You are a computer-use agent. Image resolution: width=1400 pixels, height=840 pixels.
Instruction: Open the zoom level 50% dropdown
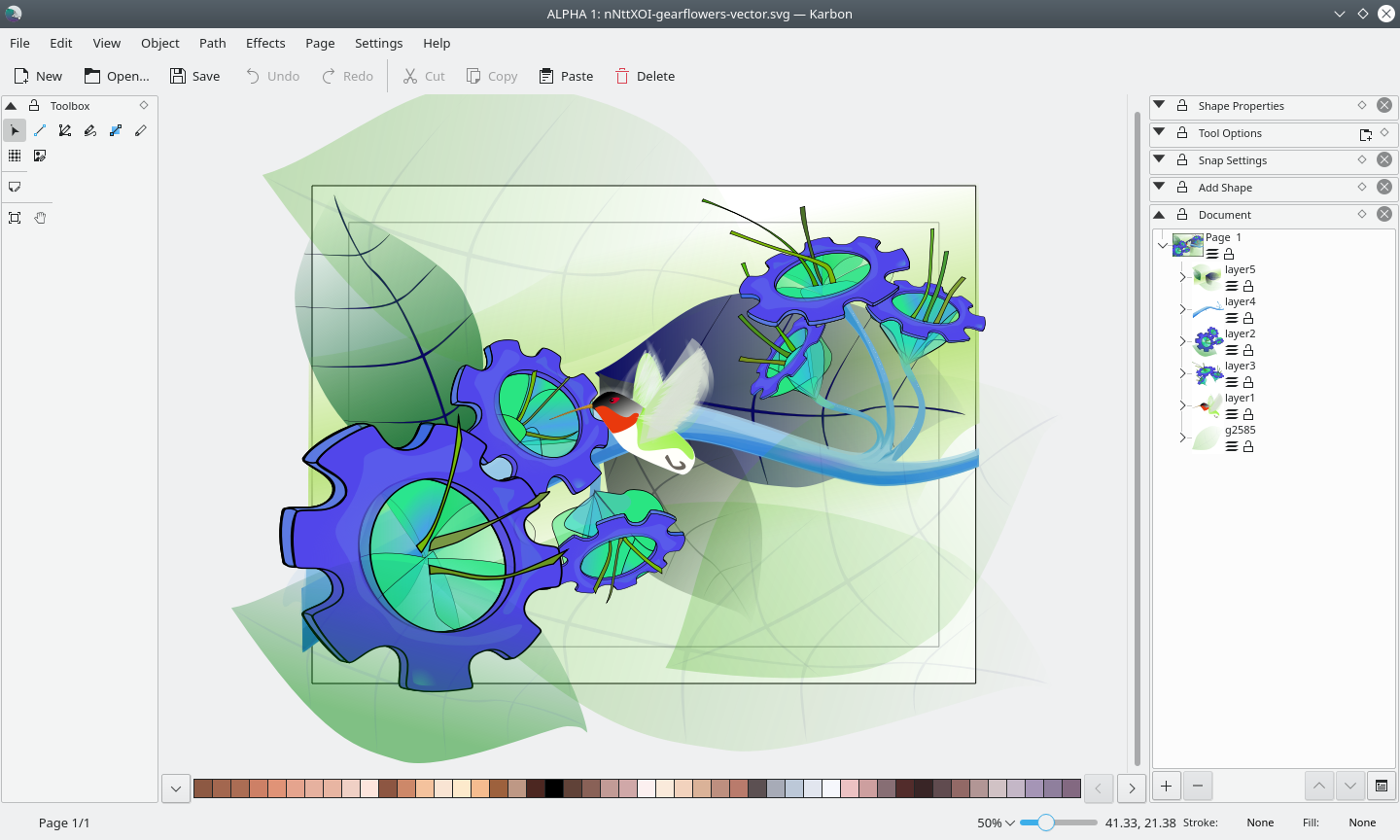coord(996,822)
